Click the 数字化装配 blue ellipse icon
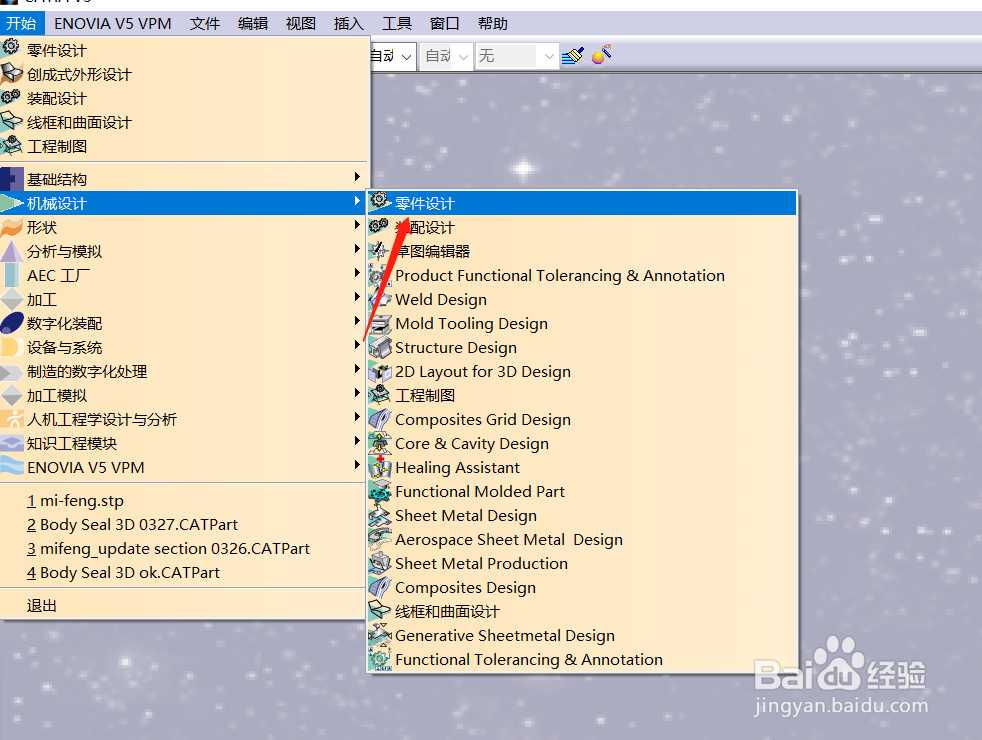The width and height of the screenshot is (982, 740). coord(12,323)
